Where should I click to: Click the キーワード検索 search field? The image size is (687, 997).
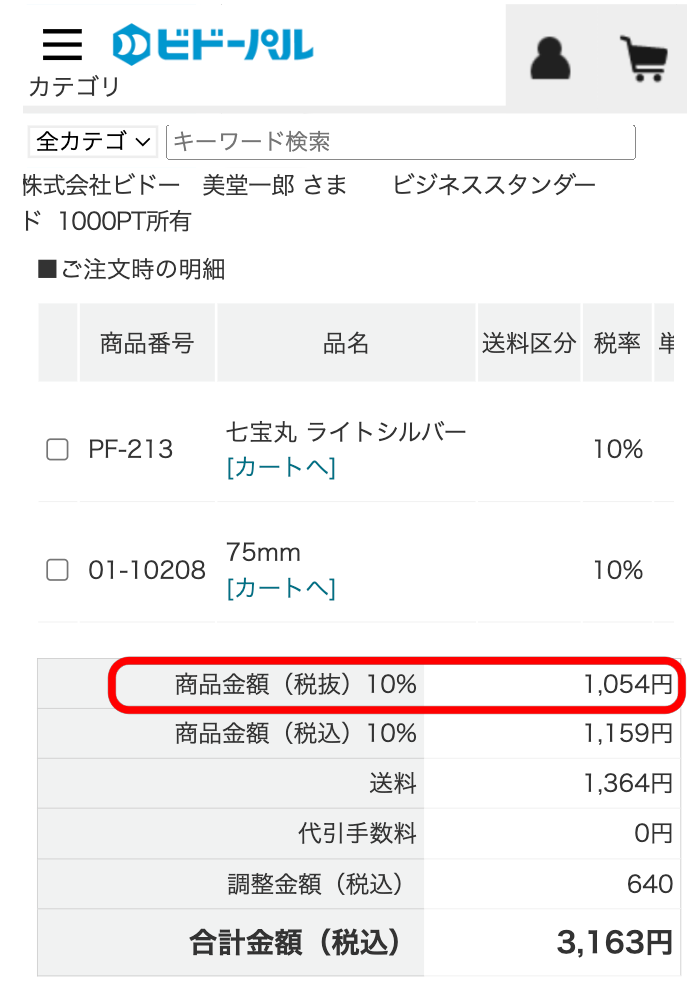coord(401,142)
